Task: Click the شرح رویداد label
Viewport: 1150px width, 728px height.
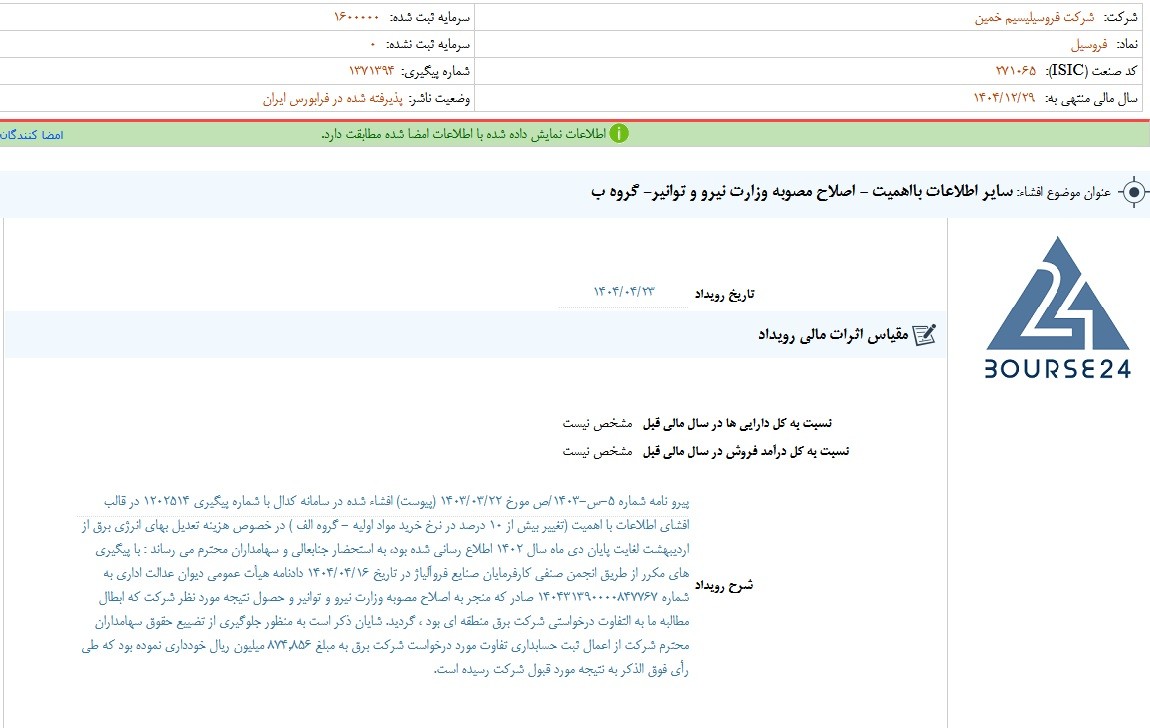Action: click(x=724, y=585)
